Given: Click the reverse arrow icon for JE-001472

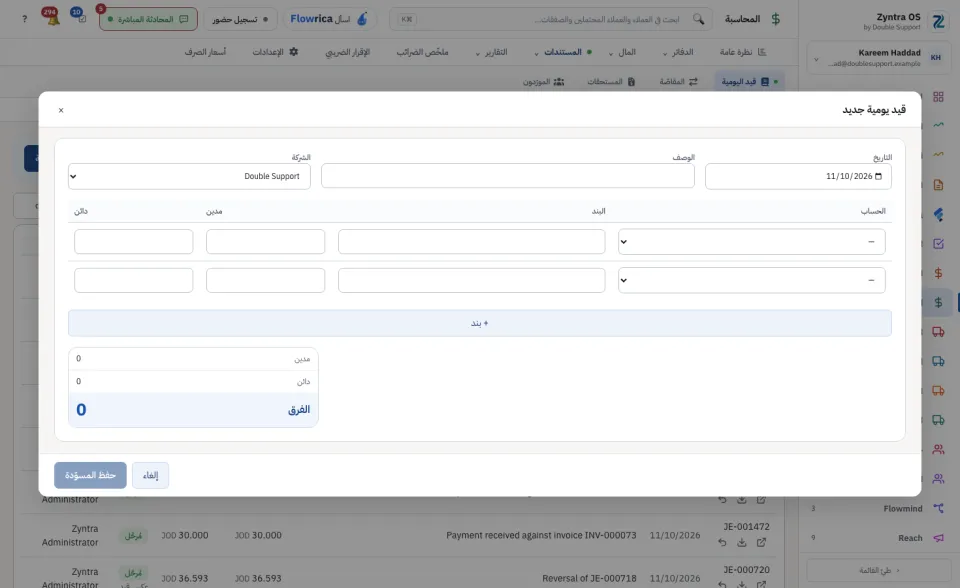Looking at the screenshot, I should (722, 543).
